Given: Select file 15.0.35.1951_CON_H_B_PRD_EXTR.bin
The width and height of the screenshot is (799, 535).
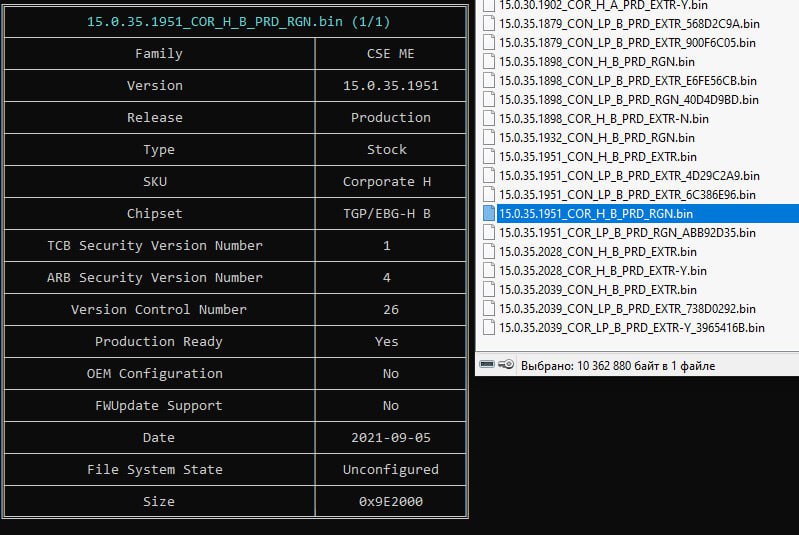Looking at the screenshot, I should pyautogui.click(x=597, y=156).
